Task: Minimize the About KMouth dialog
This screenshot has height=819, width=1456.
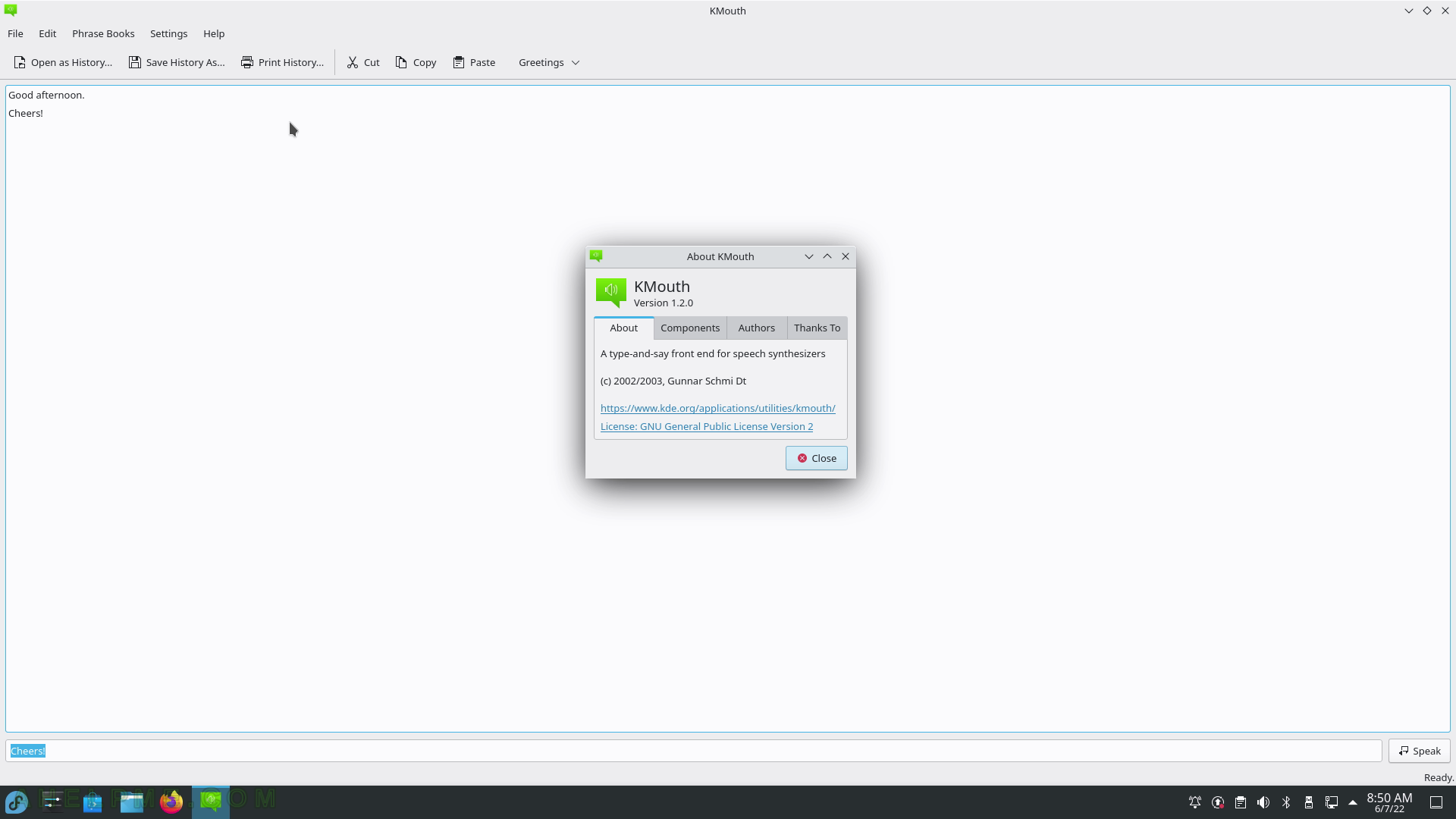Action: [808, 256]
